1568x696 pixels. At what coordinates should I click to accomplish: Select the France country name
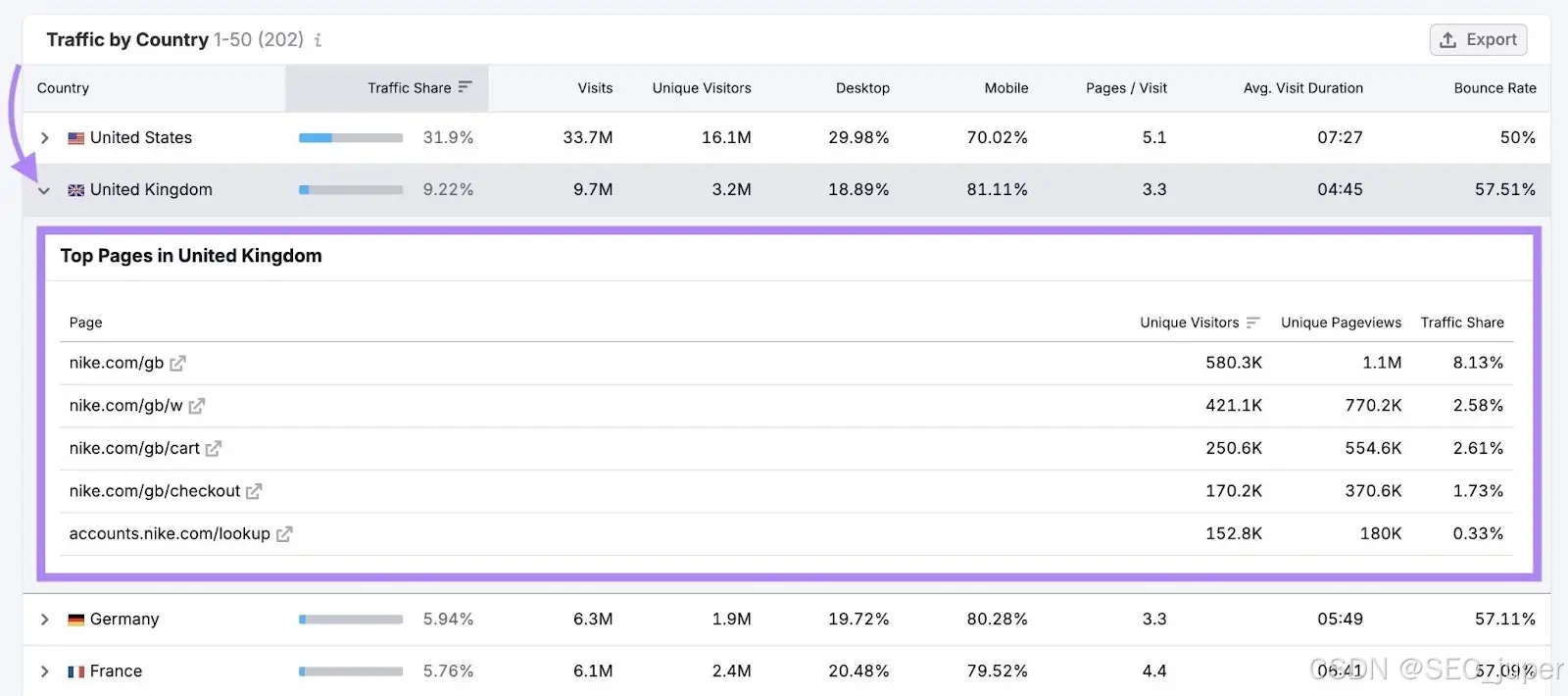[x=116, y=671]
